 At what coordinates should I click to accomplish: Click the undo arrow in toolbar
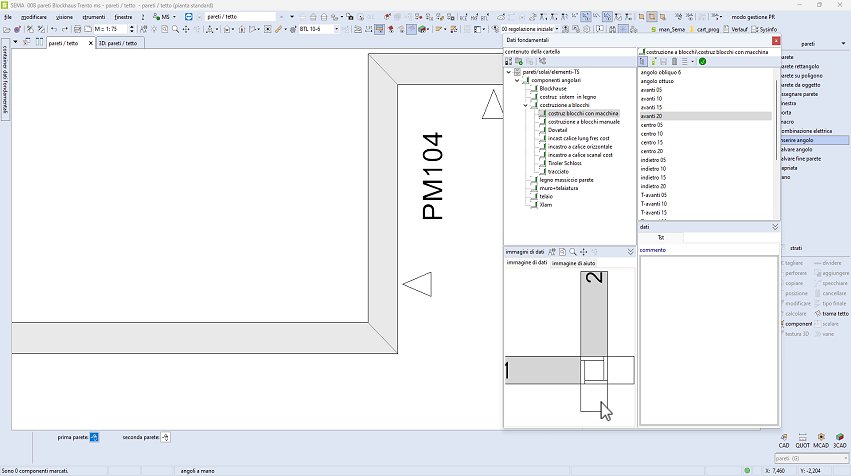53,30
